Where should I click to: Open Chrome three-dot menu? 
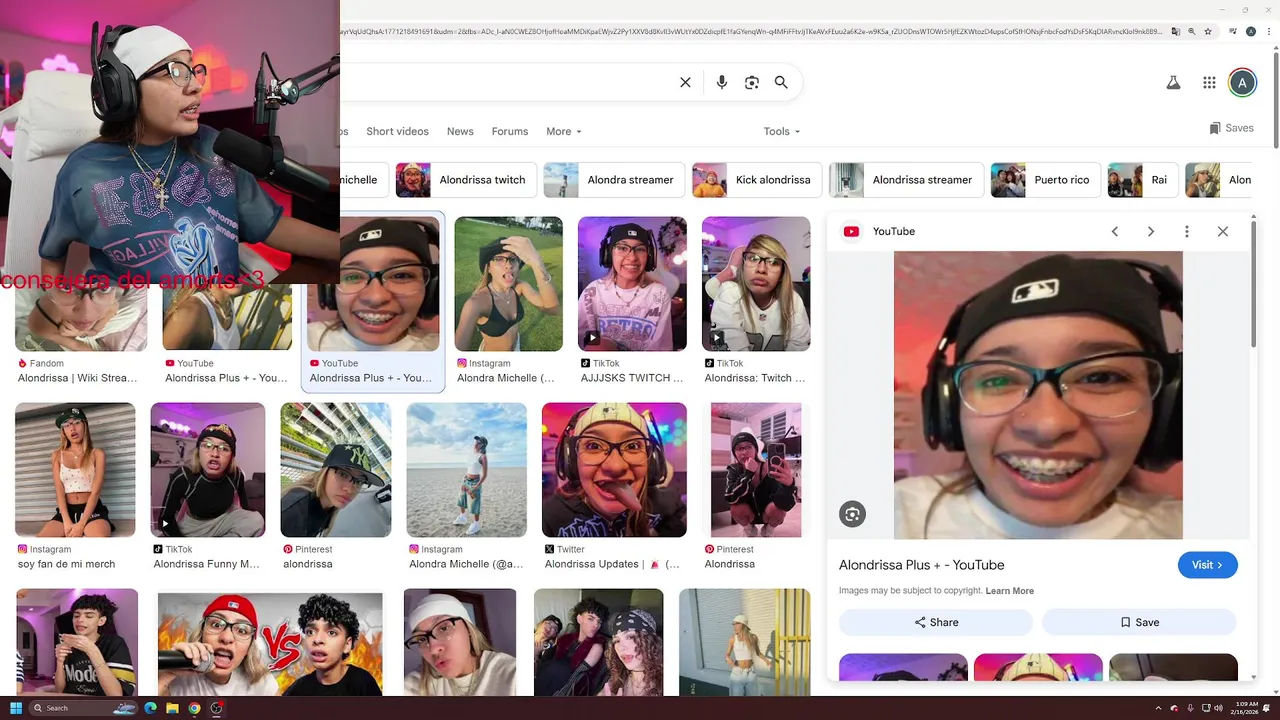coord(1268,32)
